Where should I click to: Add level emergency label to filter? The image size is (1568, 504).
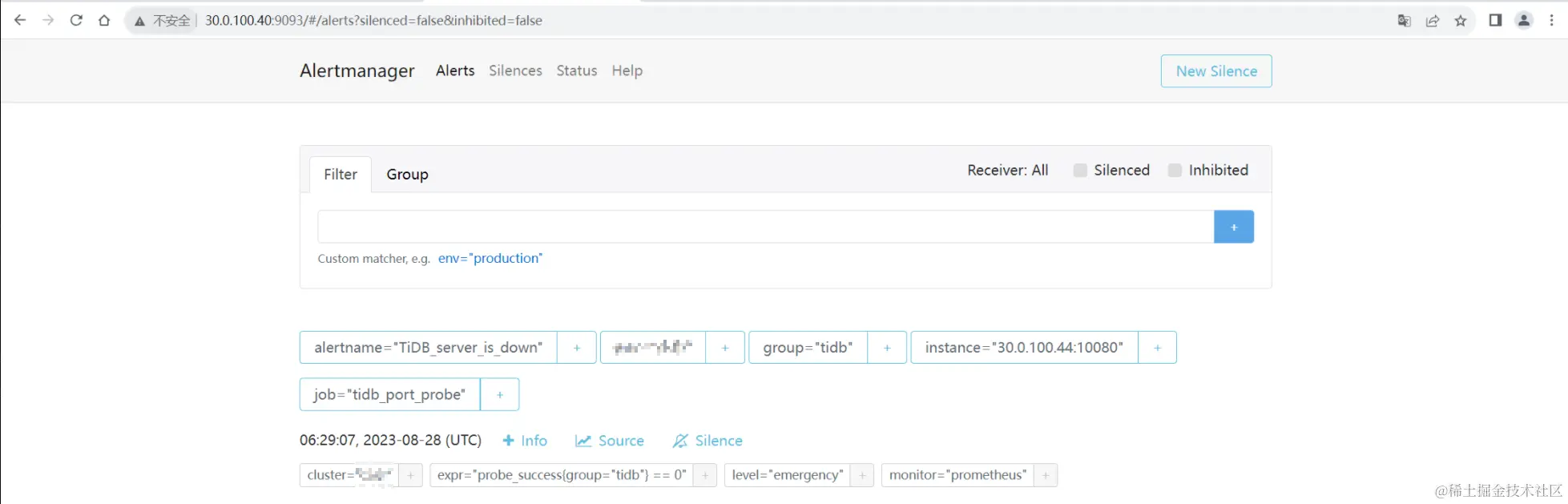click(862, 475)
